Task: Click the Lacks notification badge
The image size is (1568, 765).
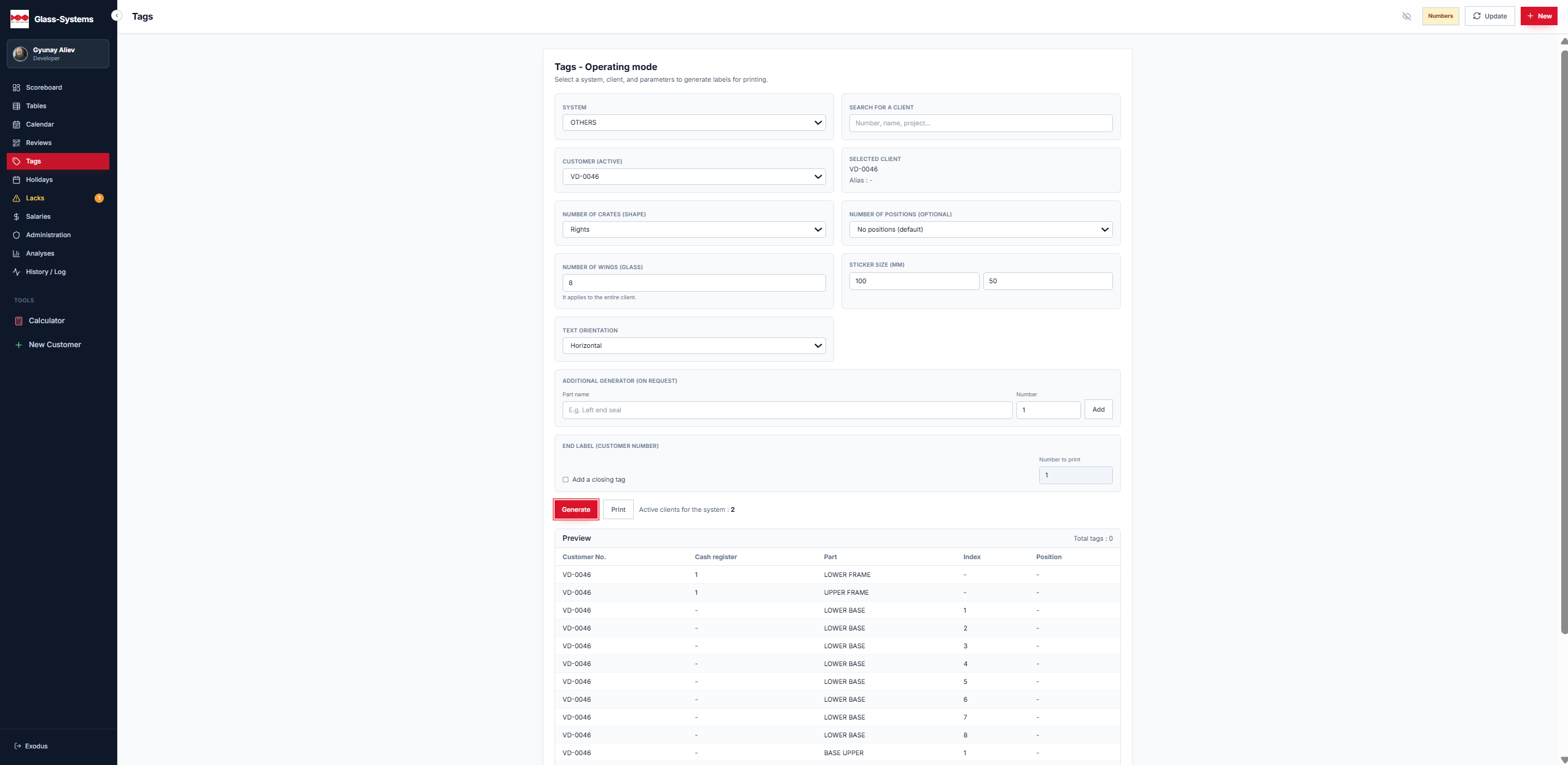Action: click(99, 198)
